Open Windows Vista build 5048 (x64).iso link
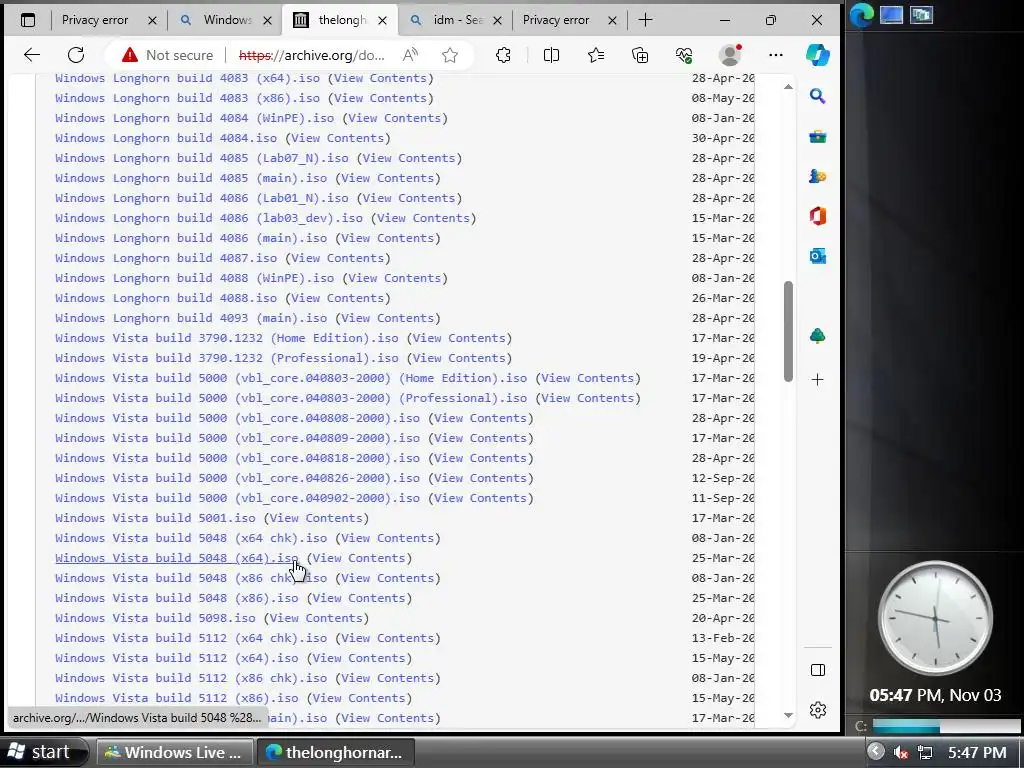 176,558
